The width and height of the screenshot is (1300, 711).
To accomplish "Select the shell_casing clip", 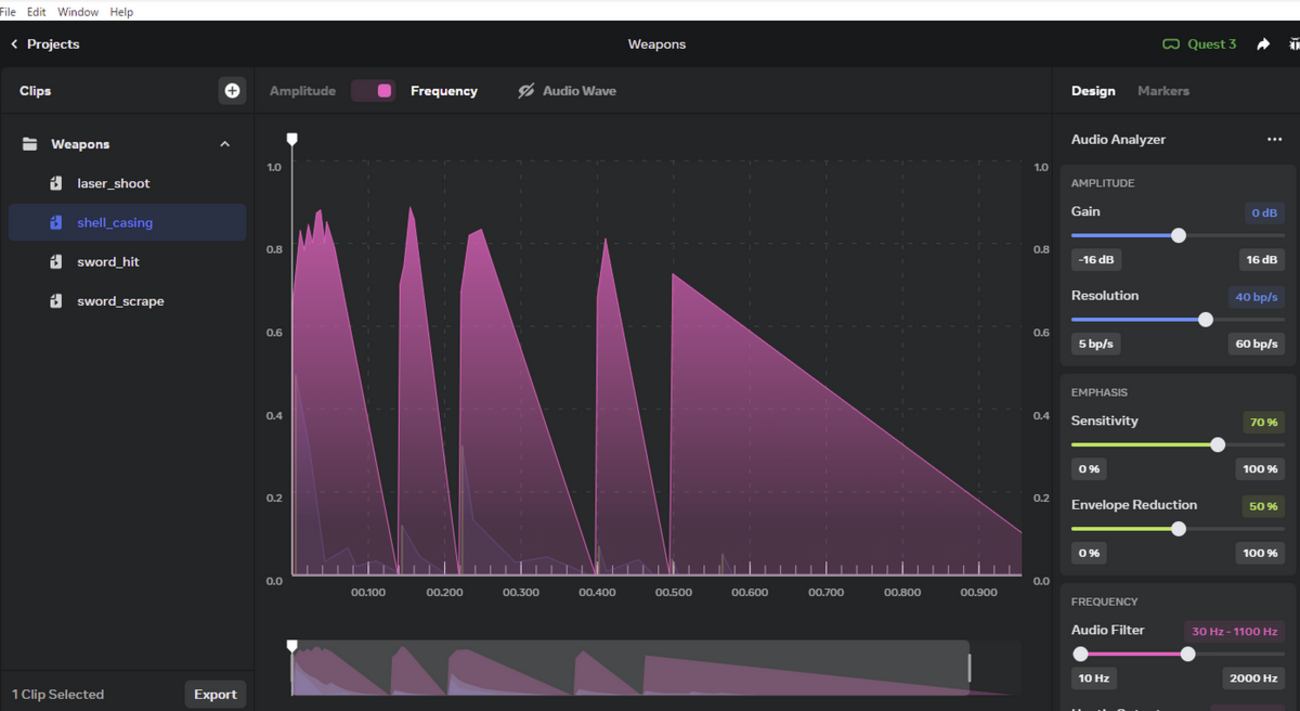I will pos(115,223).
